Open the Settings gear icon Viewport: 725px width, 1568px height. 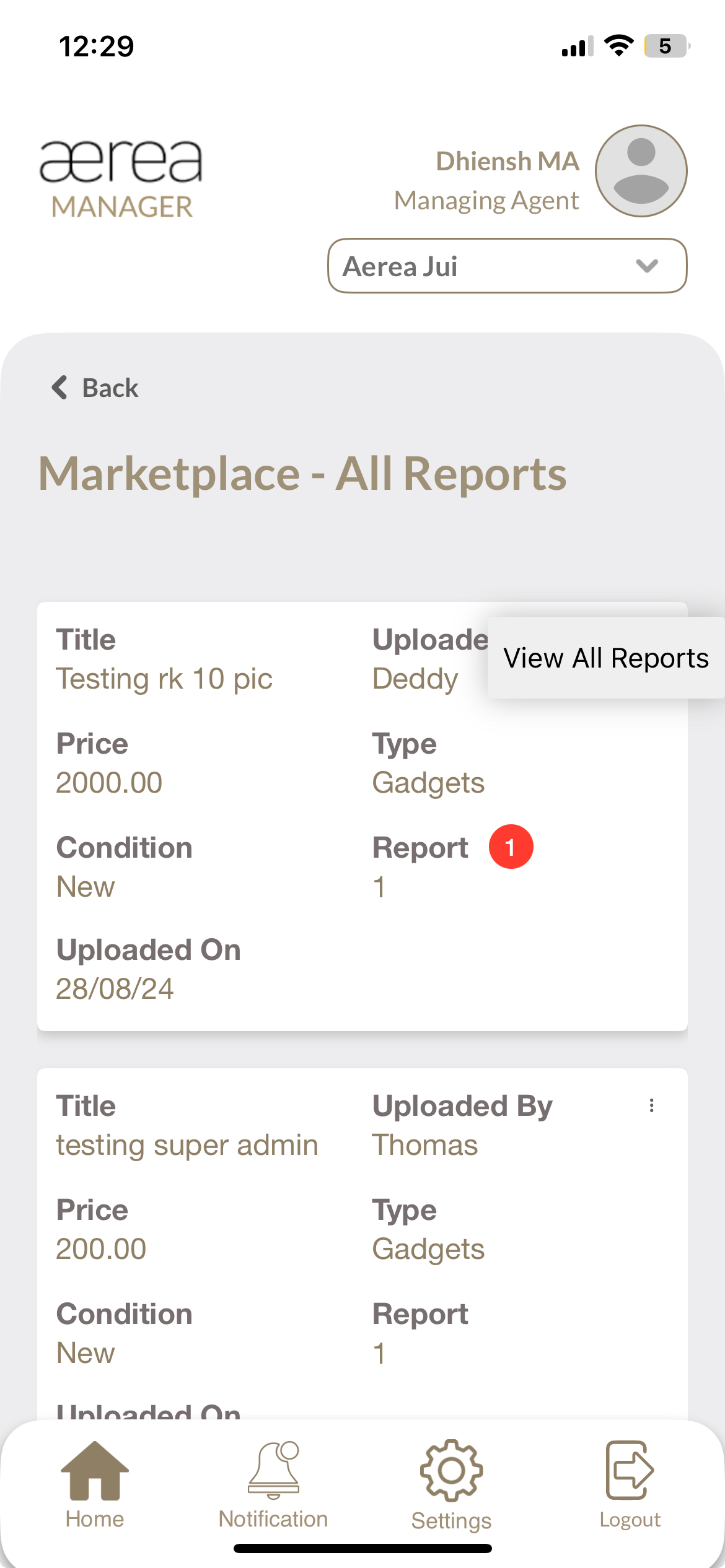pyautogui.click(x=451, y=1470)
